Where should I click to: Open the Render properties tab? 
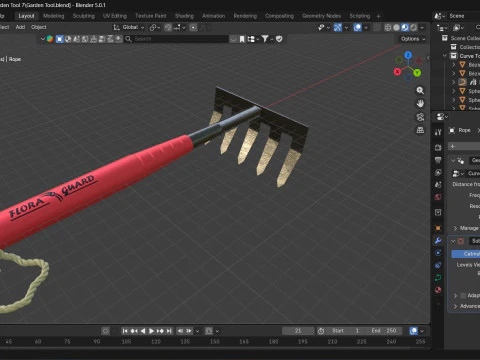[x=438, y=147]
